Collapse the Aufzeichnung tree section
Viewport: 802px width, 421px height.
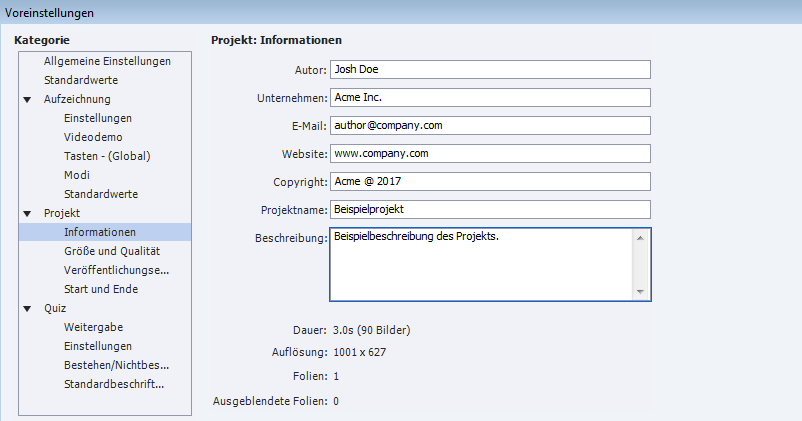click(x=27, y=99)
